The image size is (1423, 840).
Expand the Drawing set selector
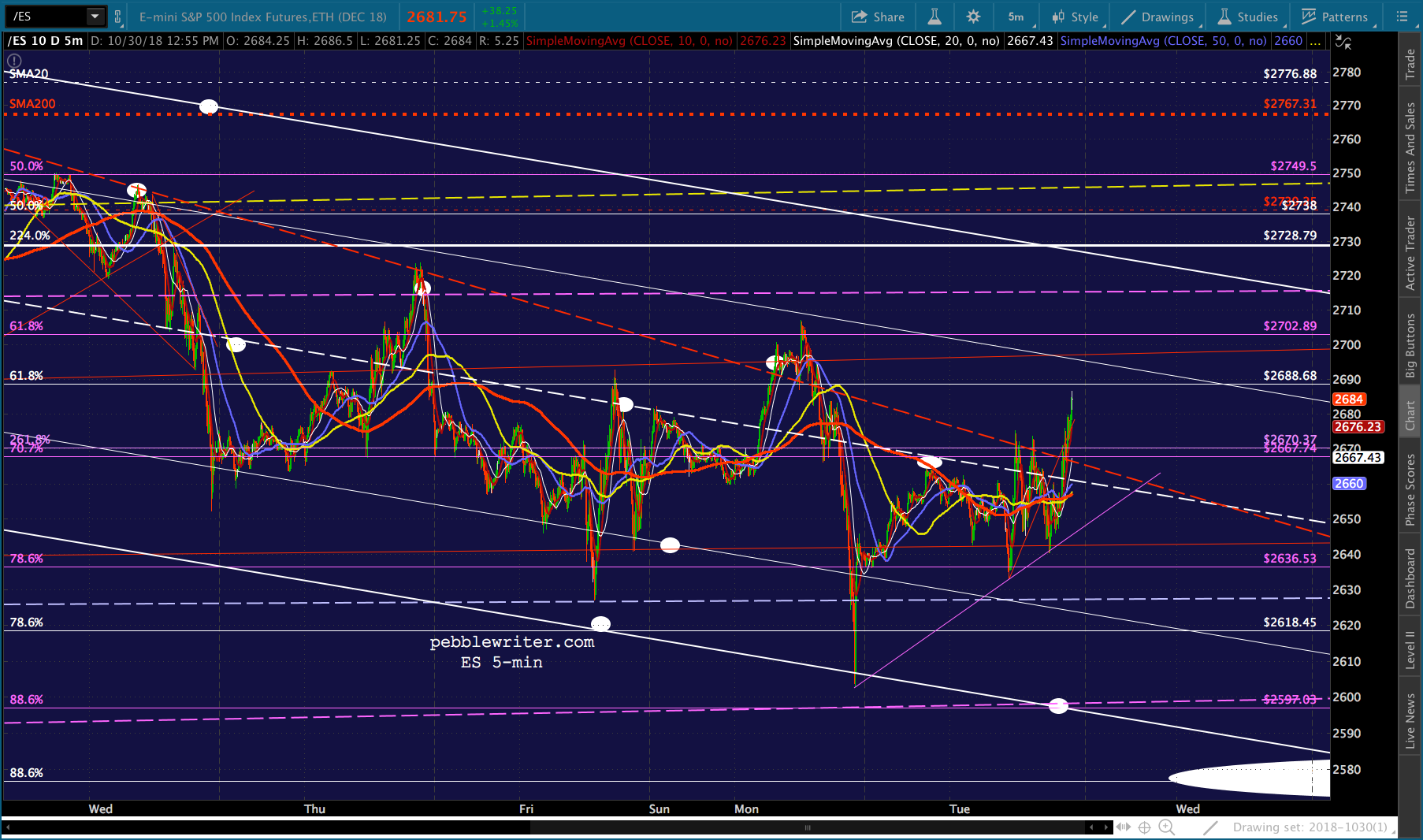coord(1310,827)
